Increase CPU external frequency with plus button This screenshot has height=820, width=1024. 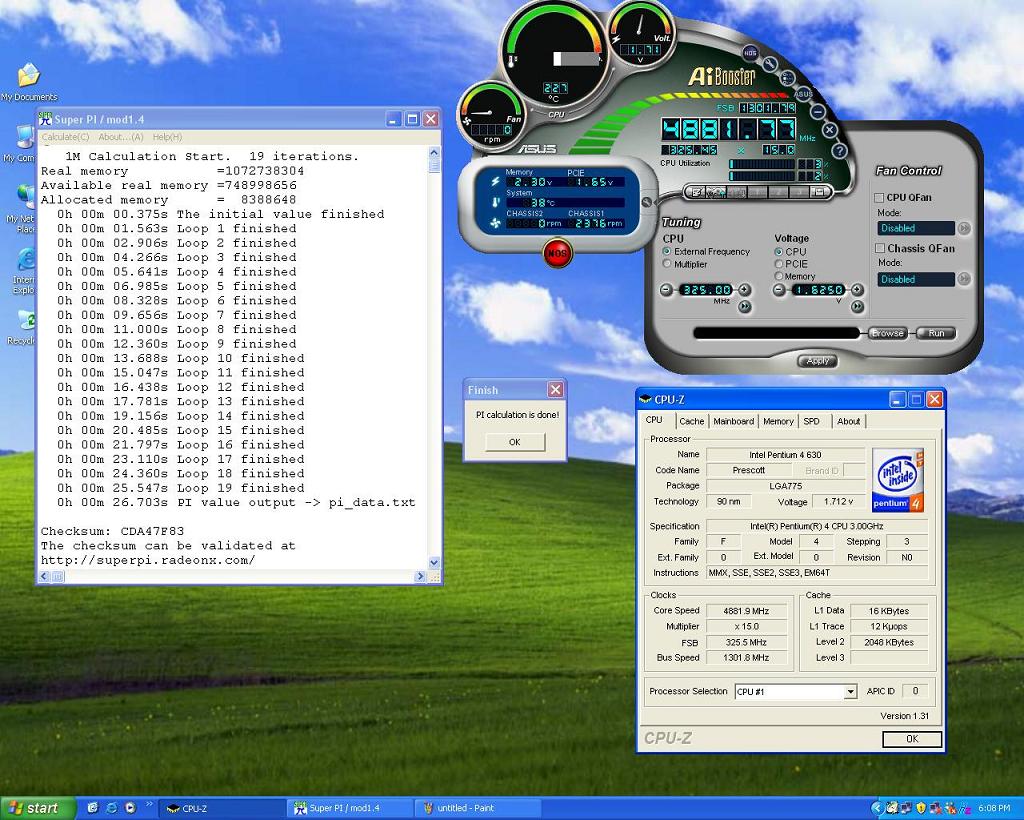(744, 290)
